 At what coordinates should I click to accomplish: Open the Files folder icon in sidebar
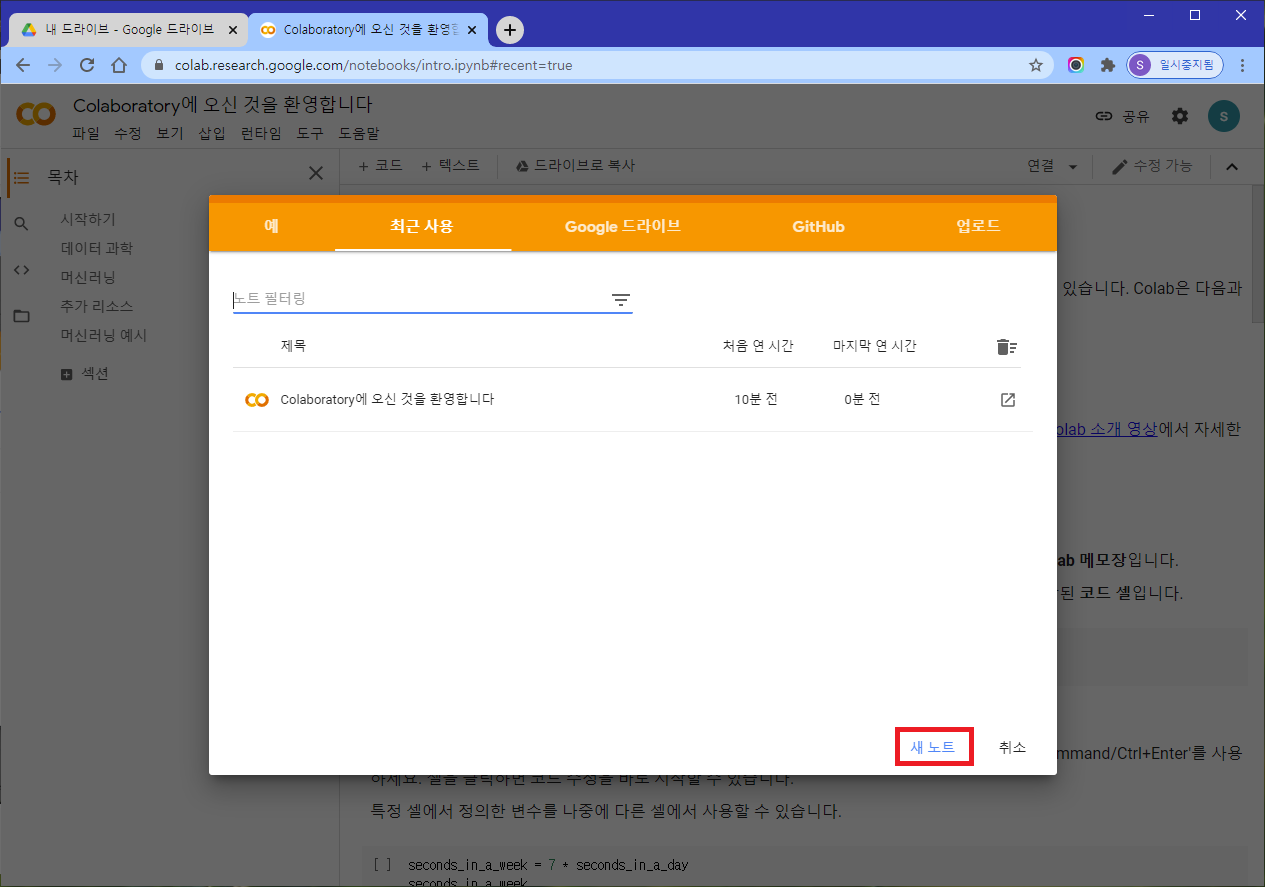pos(21,316)
